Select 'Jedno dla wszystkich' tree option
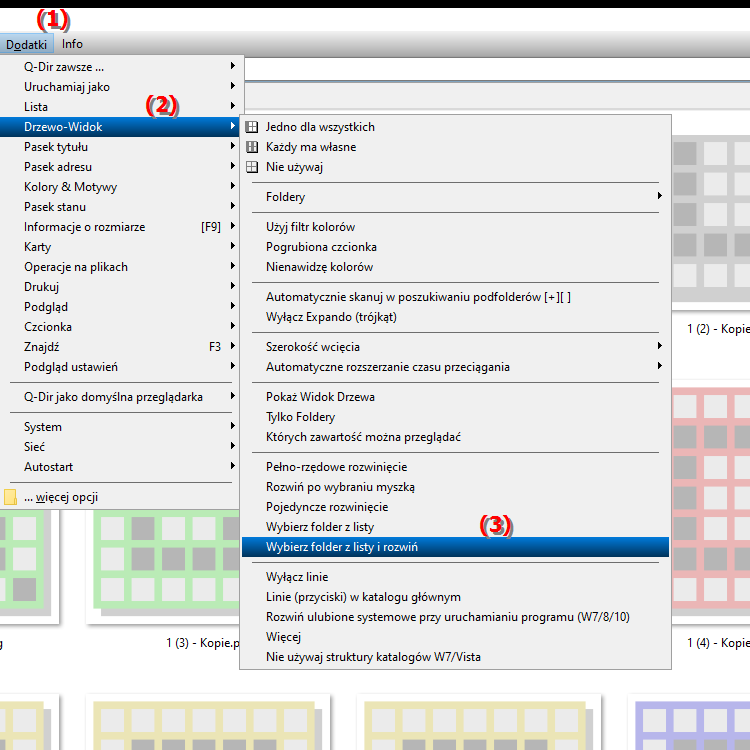 455,127
